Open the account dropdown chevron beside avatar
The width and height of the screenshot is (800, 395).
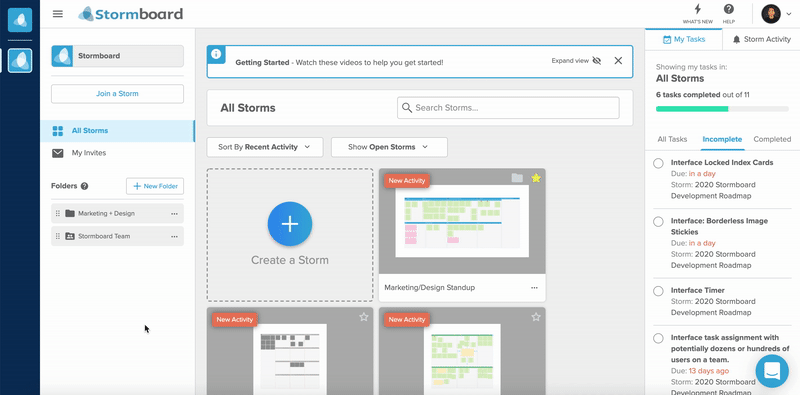(789, 14)
